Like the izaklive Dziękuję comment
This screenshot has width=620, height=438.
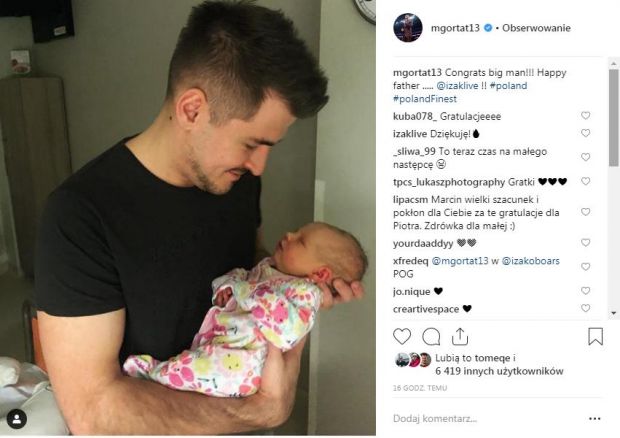pyautogui.click(x=586, y=133)
